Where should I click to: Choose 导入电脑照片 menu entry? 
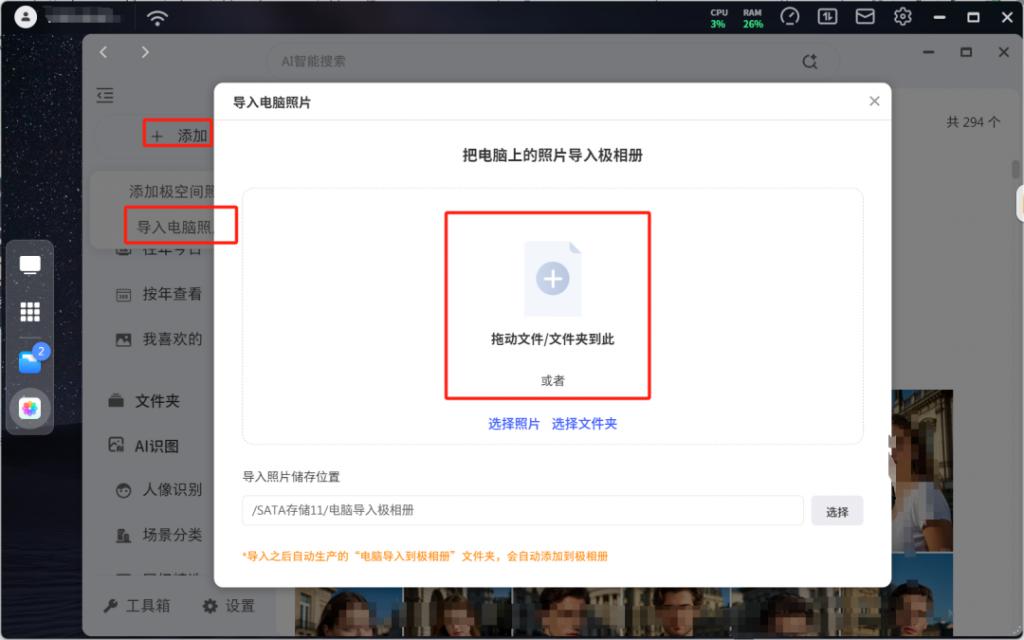pyautogui.click(x=174, y=227)
